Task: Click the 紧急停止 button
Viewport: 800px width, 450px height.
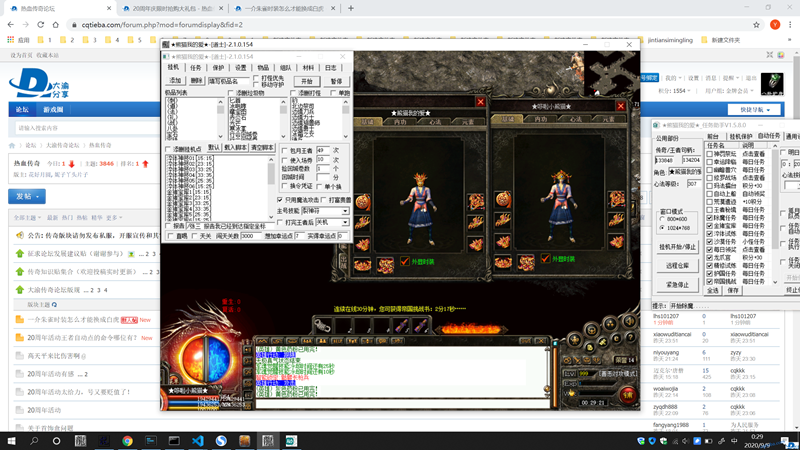Action: 677,284
